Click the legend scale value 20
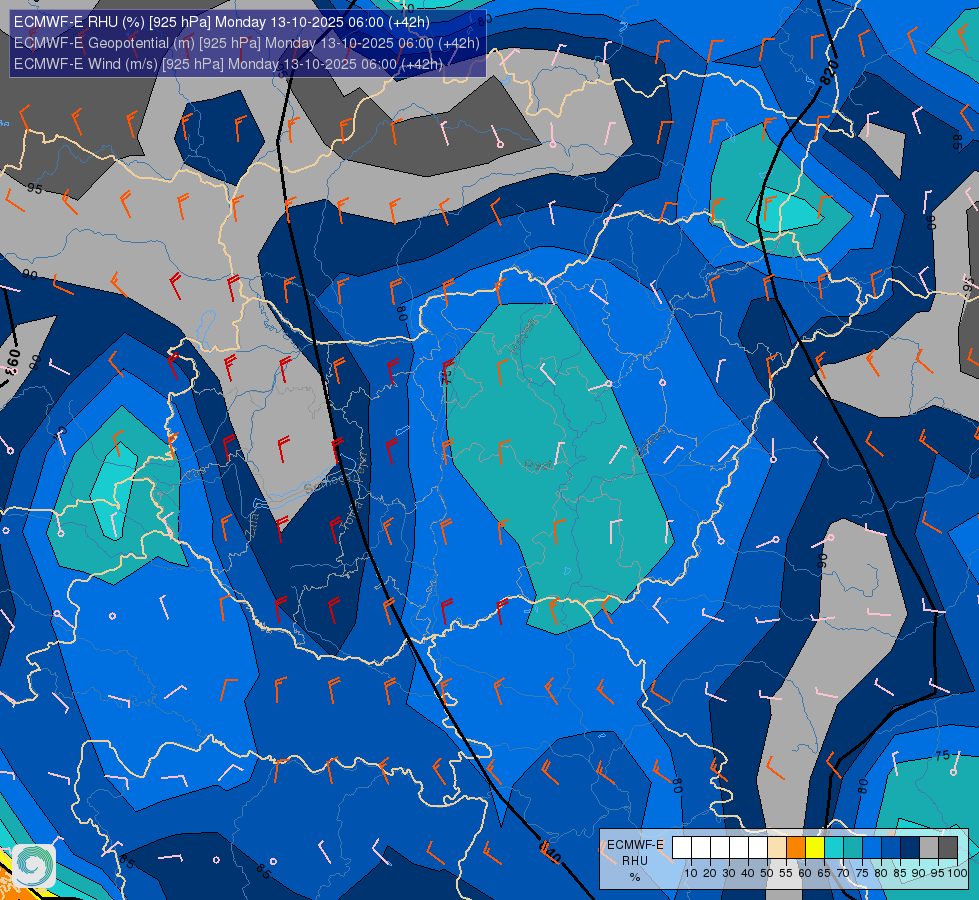The height and width of the screenshot is (900, 979). tap(710, 873)
